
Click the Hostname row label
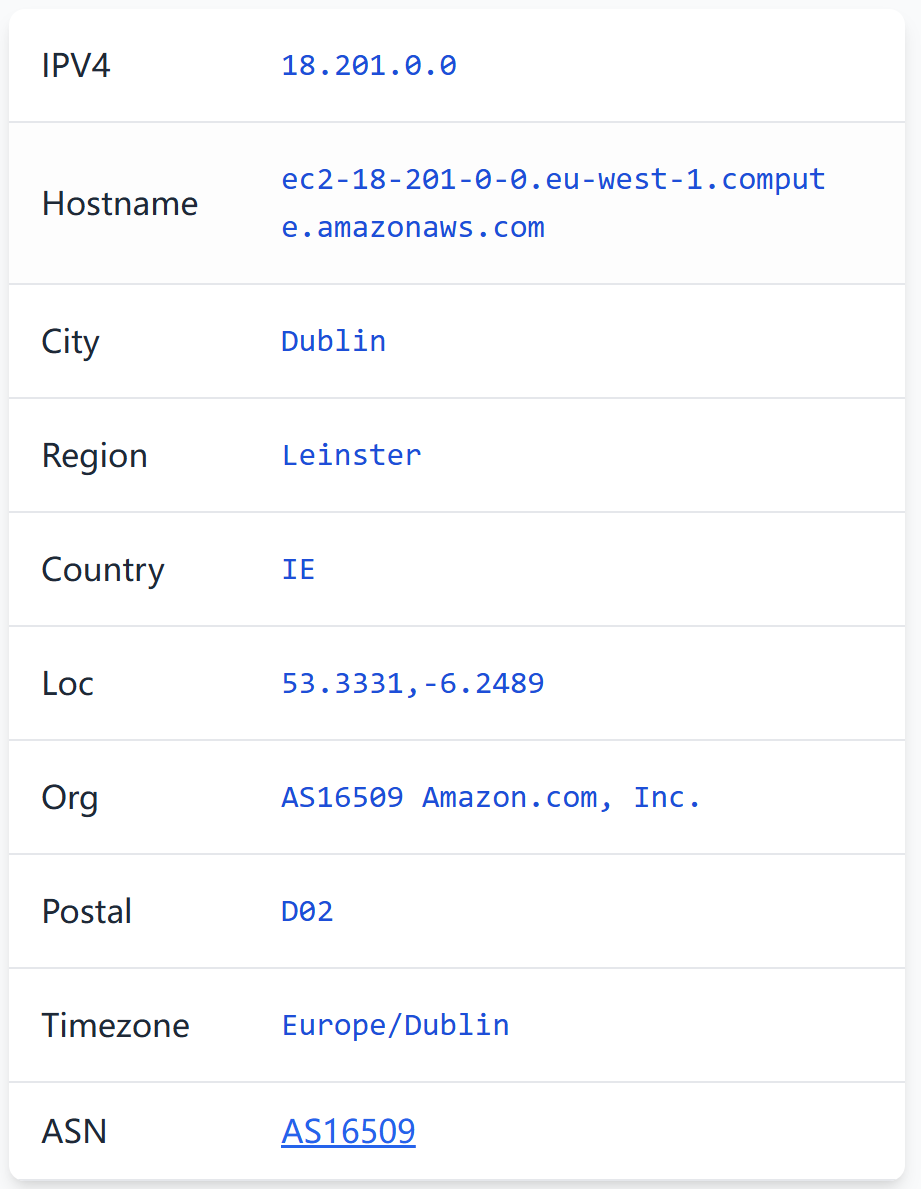click(x=120, y=204)
